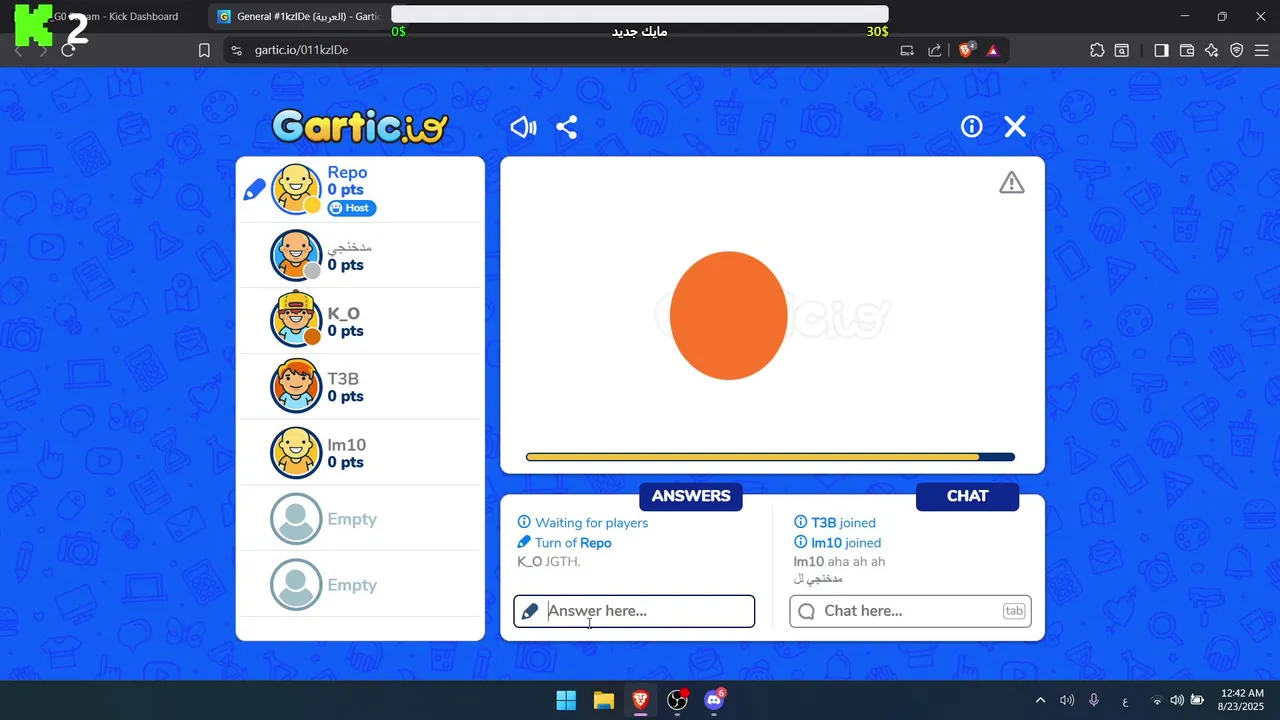Viewport: 1280px width, 720px height.
Task: Click Brave browser taskbar icon
Action: (640, 700)
